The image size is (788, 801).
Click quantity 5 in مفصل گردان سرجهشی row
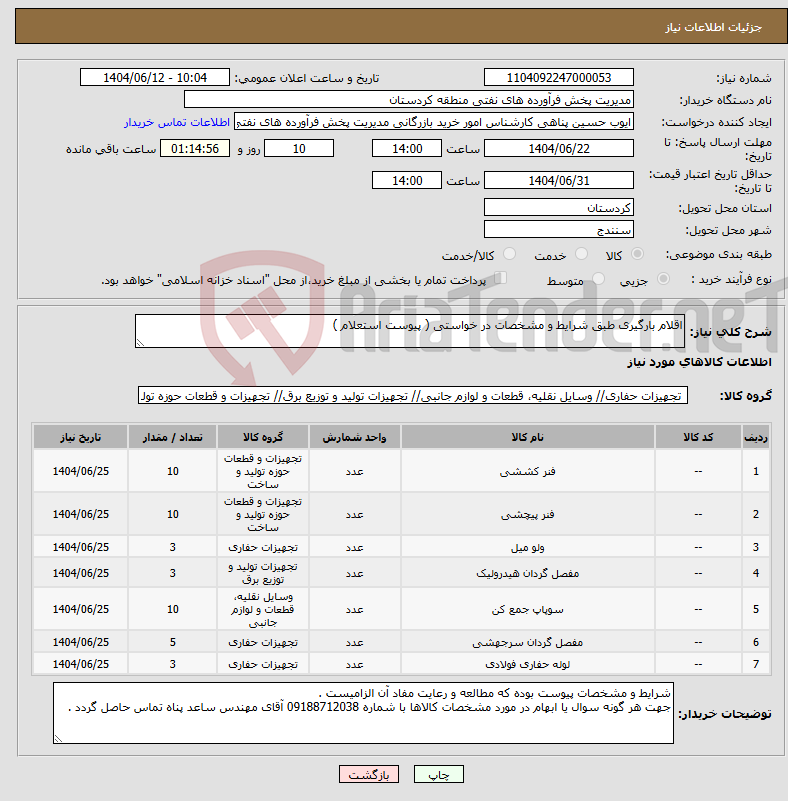(x=173, y=642)
